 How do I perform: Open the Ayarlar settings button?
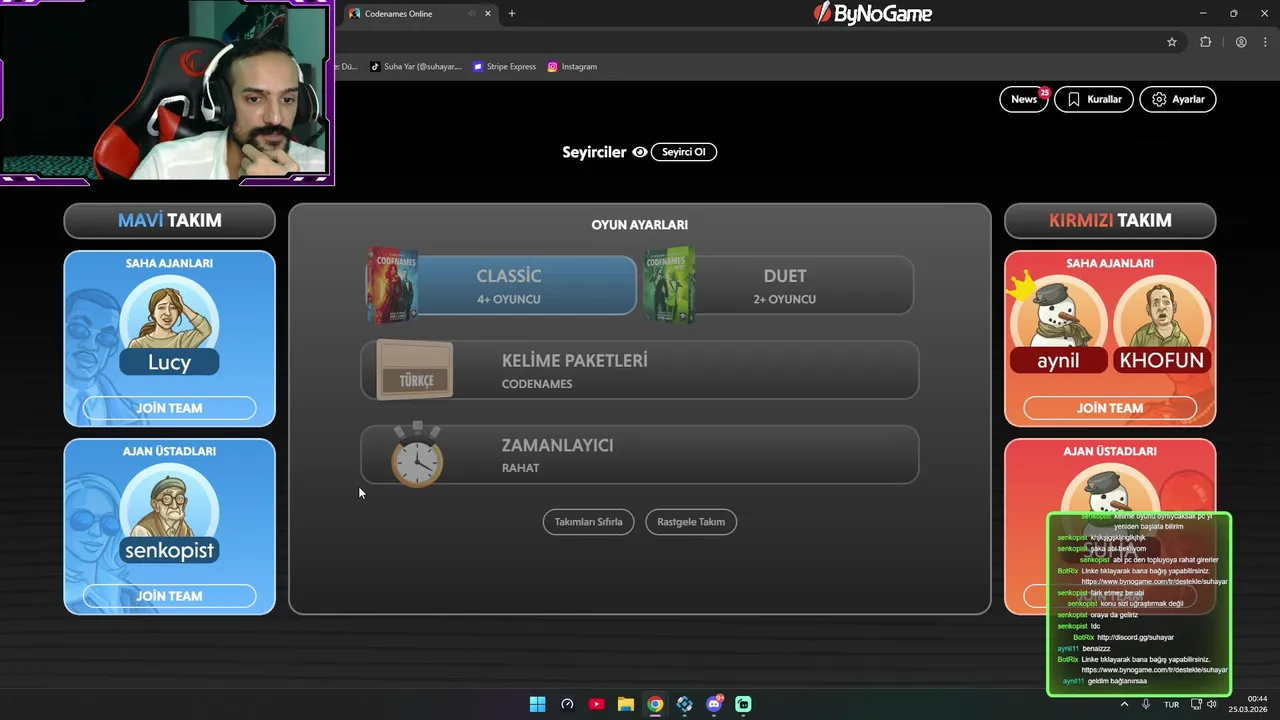tap(1178, 99)
